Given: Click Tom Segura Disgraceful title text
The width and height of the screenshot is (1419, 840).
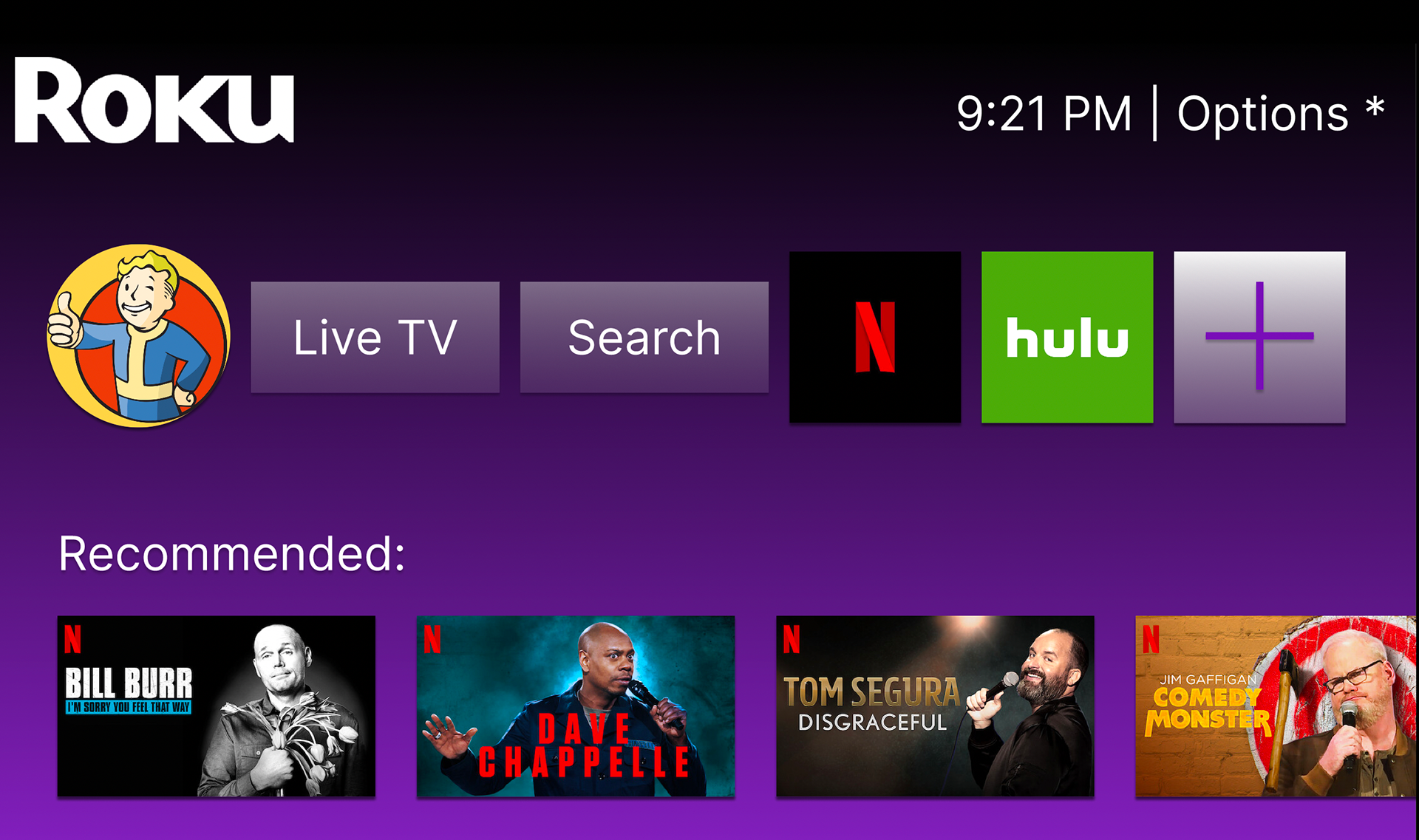Looking at the screenshot, I should coord(872,704).
